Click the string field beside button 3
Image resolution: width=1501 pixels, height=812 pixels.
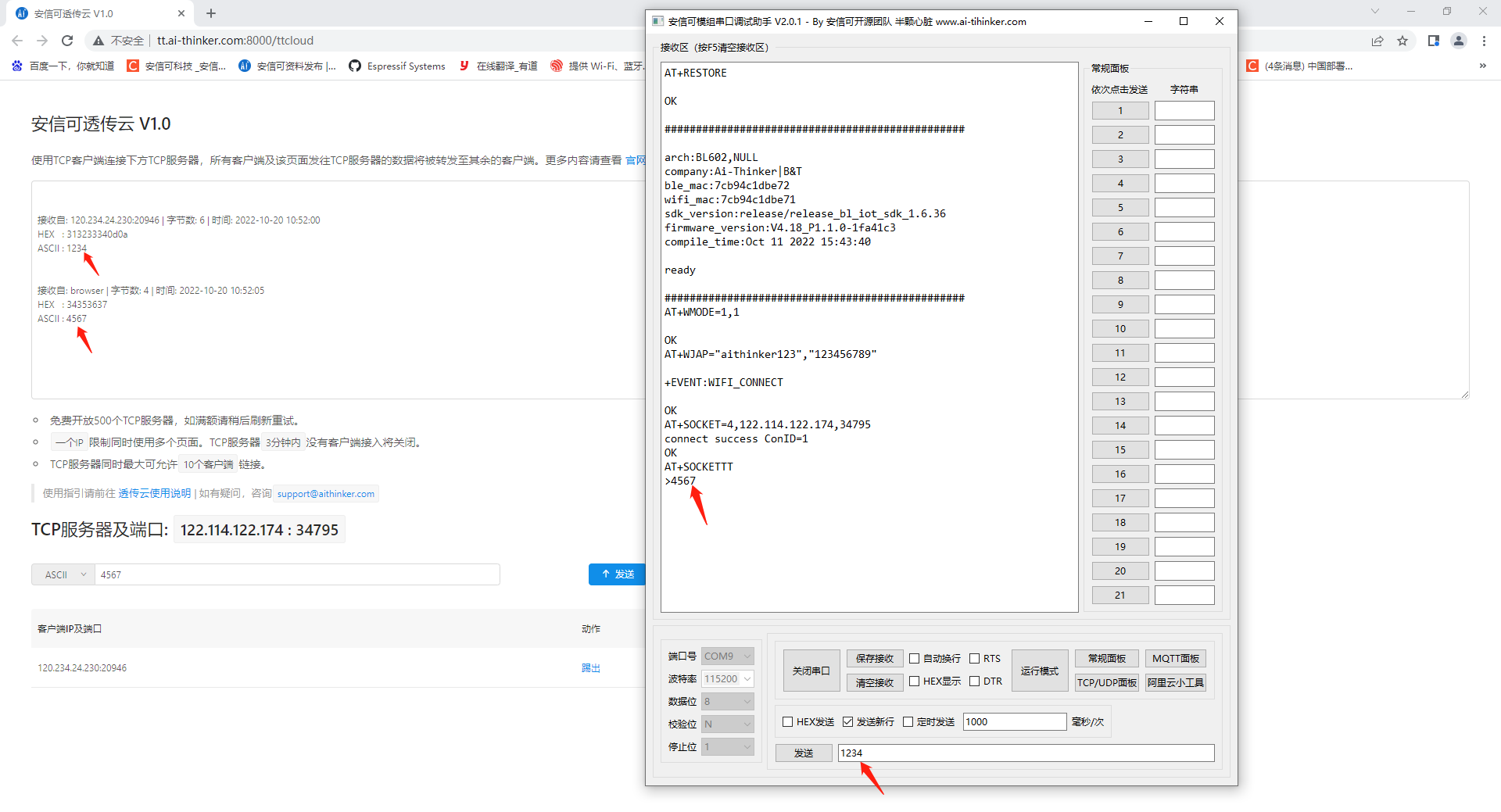coord(1184,159)
